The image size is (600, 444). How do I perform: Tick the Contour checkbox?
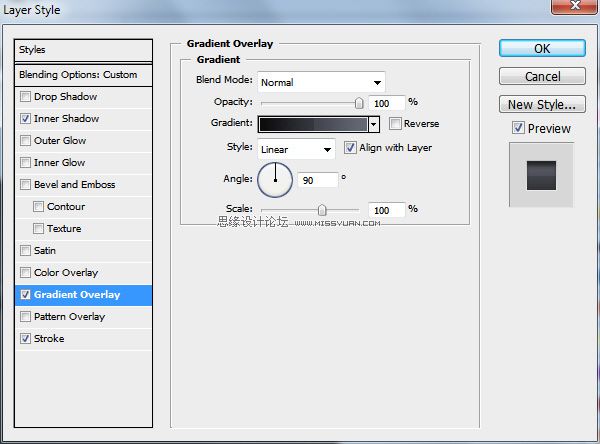click(x=38, y=207)
